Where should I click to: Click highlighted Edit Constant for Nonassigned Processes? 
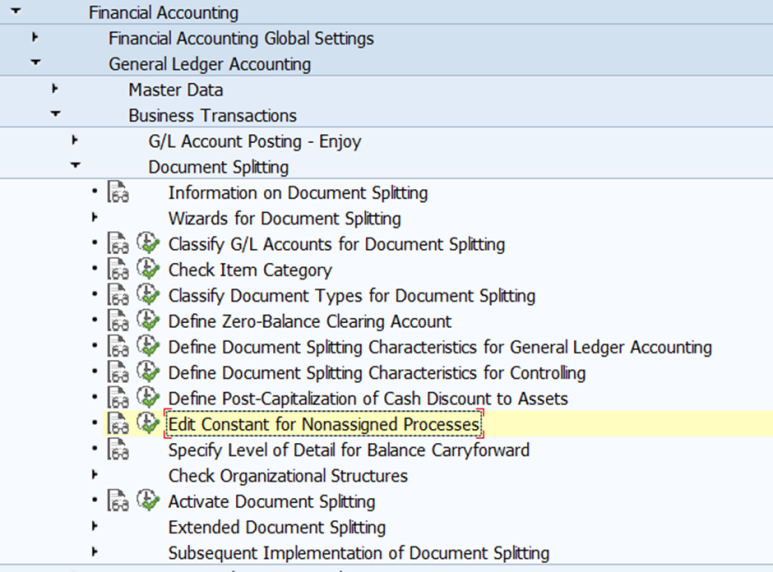click(323, 424)
